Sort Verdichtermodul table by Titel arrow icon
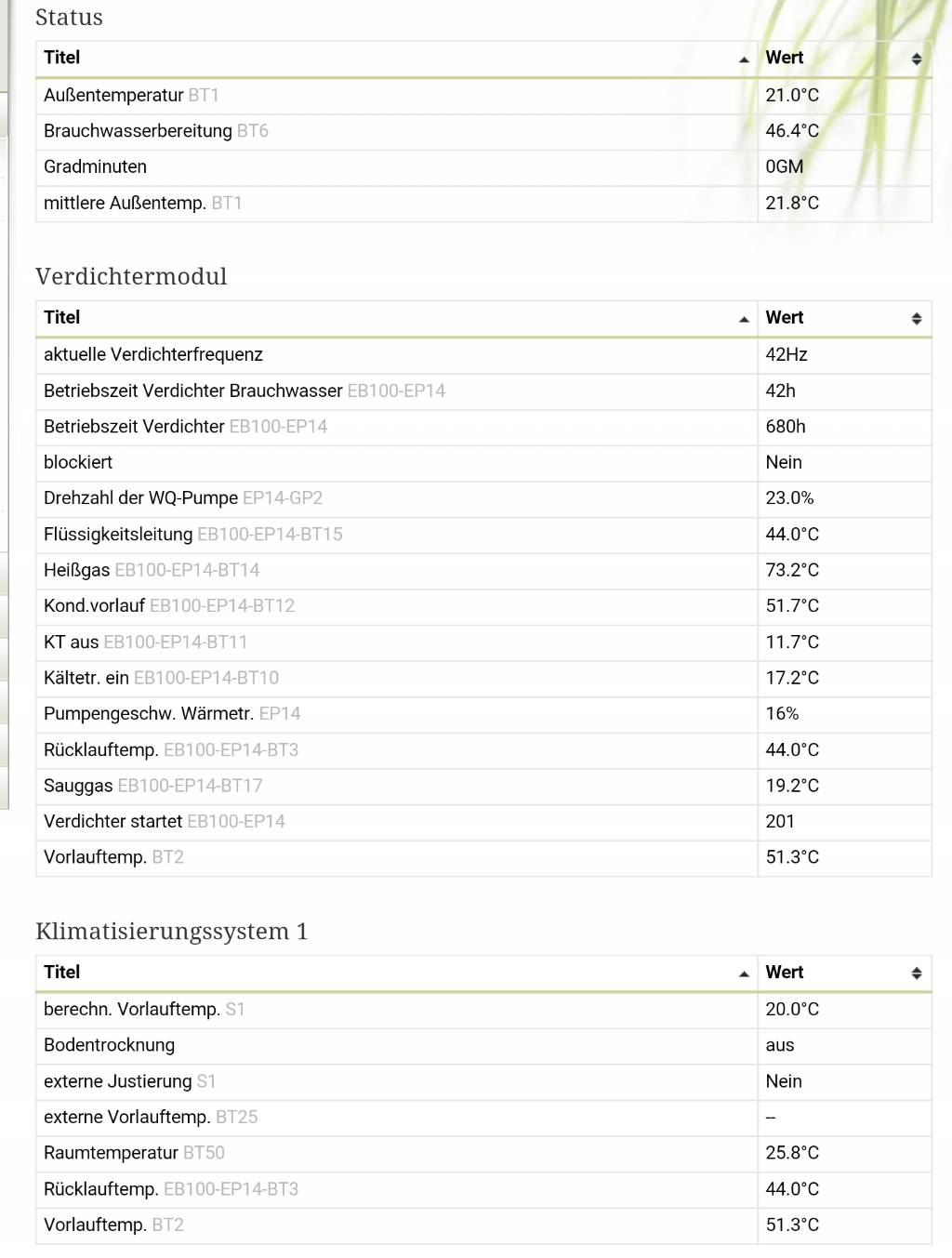The height and width of the screenshot is (1258, 952). (x=744, y=319)
